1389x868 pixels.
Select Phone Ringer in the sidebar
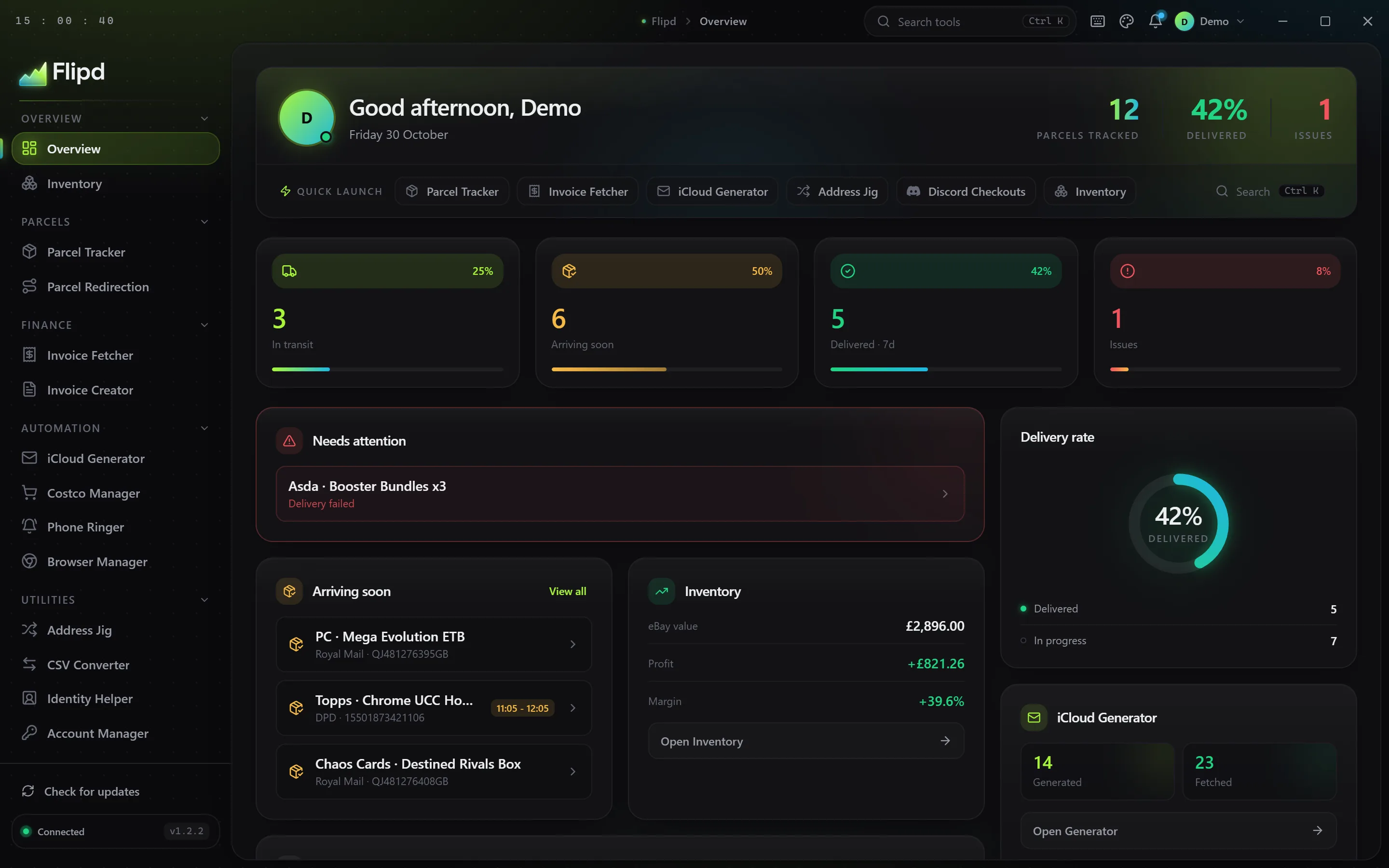pos(115,527)
